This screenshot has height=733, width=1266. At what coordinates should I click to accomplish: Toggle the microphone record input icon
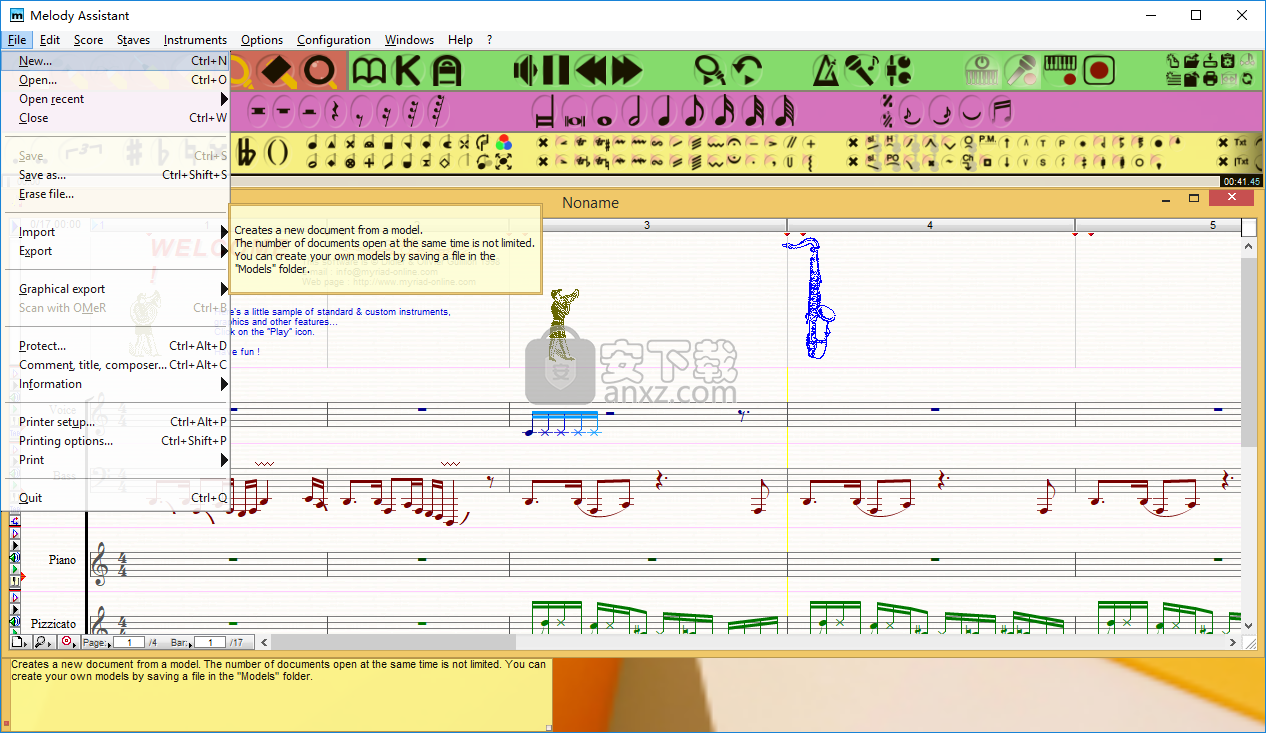pos(1020,71)
